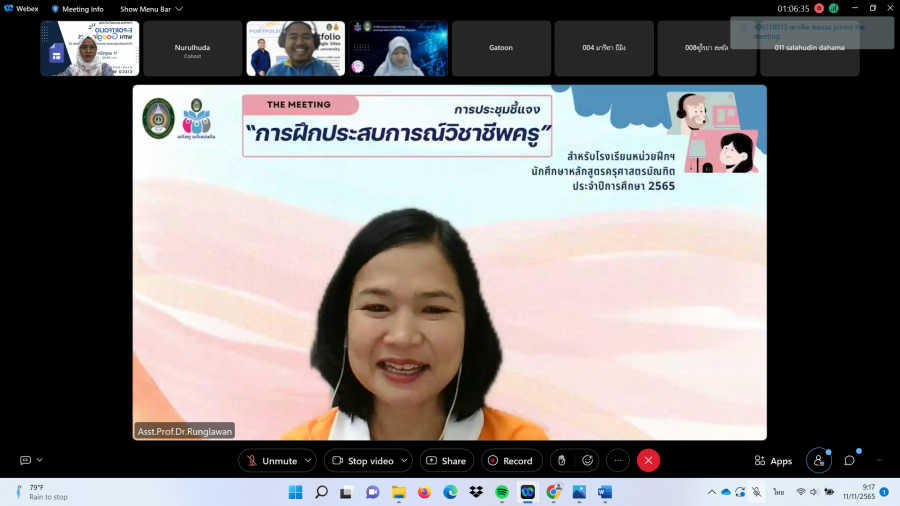Select Nurulhuda's participant thumbnail
This screenshot has width=900, height=506.
coord(192,49)
